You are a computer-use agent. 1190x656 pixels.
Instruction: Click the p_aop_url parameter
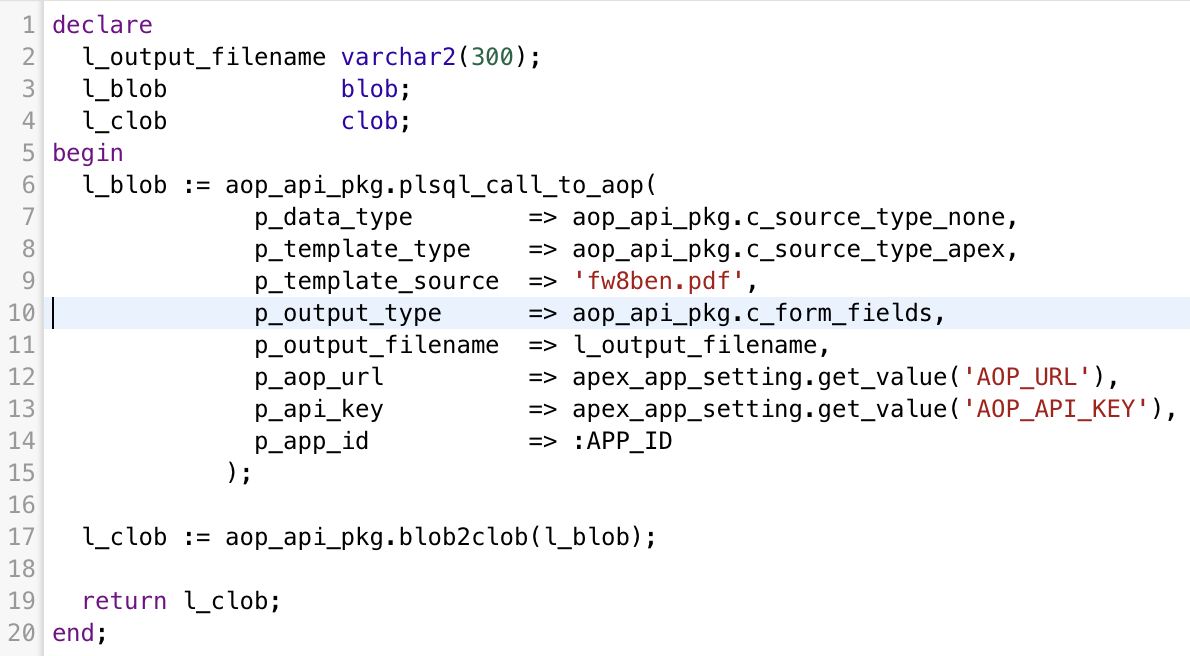tap(319, 377)
